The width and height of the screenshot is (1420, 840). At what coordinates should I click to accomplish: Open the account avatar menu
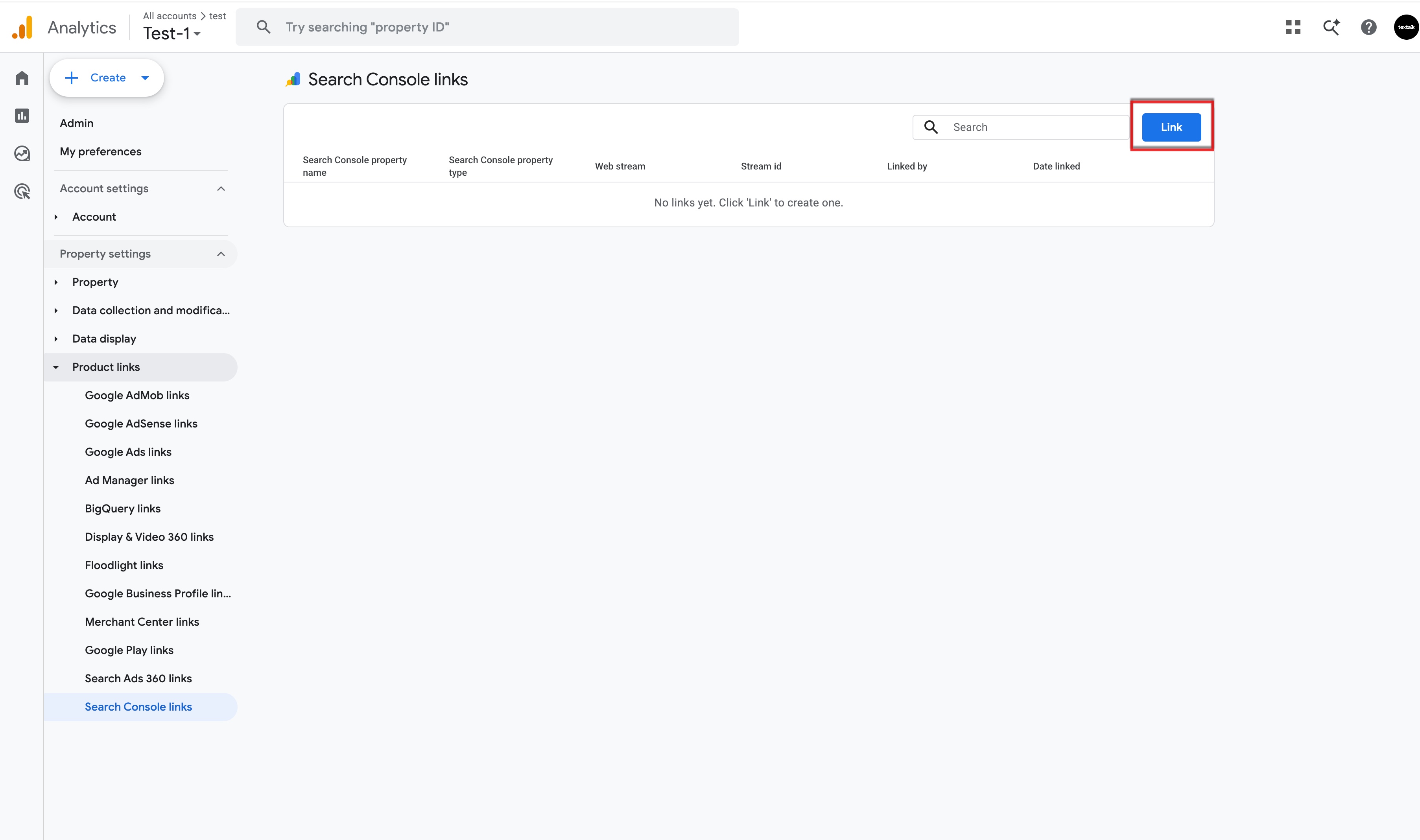click(x=1406, y=27)
